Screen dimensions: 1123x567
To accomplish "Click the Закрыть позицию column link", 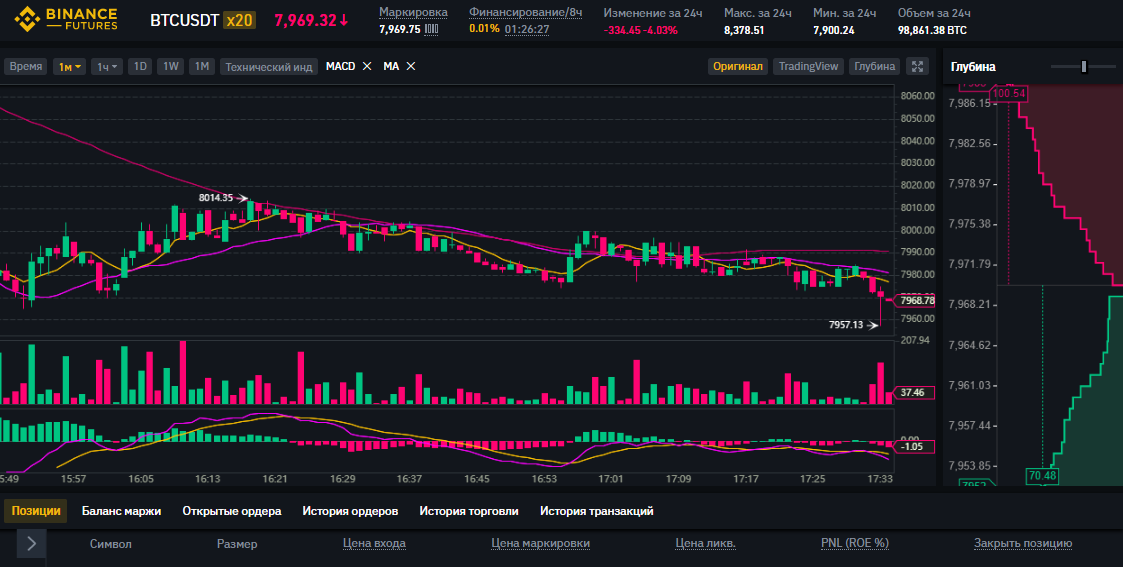I will point(1023,543).
